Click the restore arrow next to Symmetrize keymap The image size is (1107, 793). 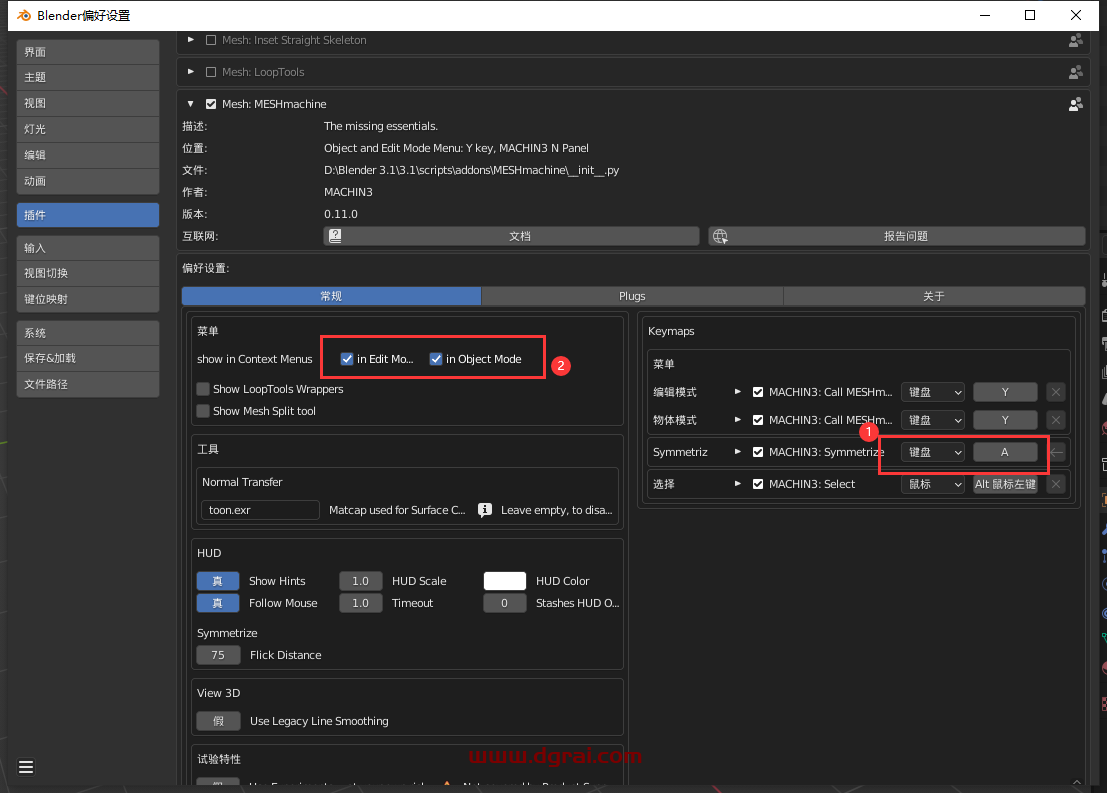tap(1056, 451)
